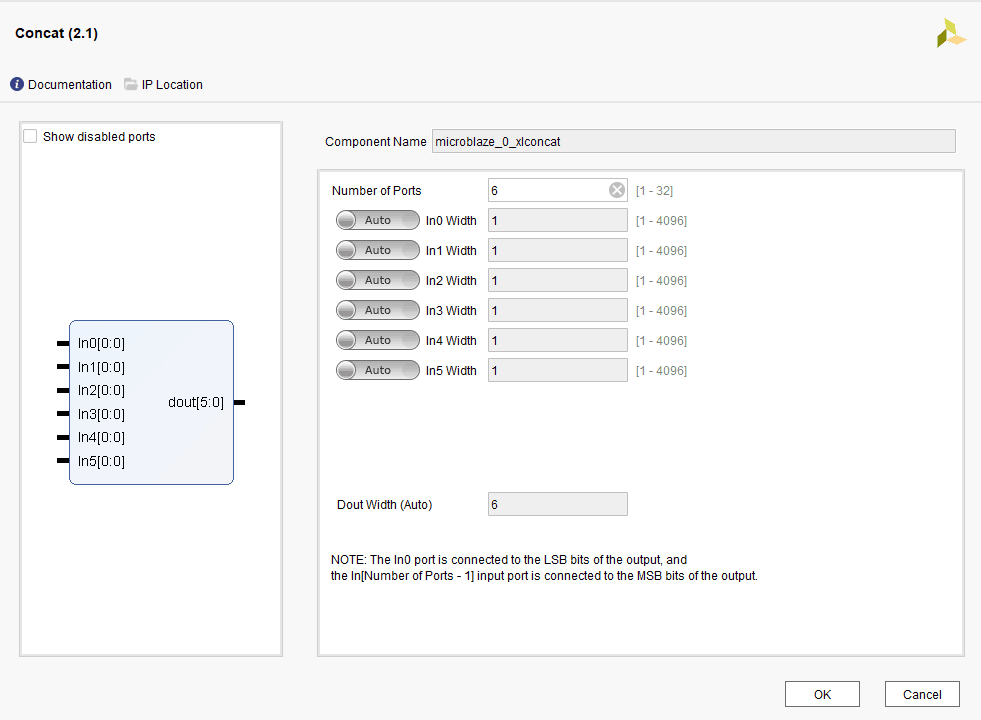The image size is (981, 720).
Task: Click the Documentation info icon
Action: [x=17, y=85]
